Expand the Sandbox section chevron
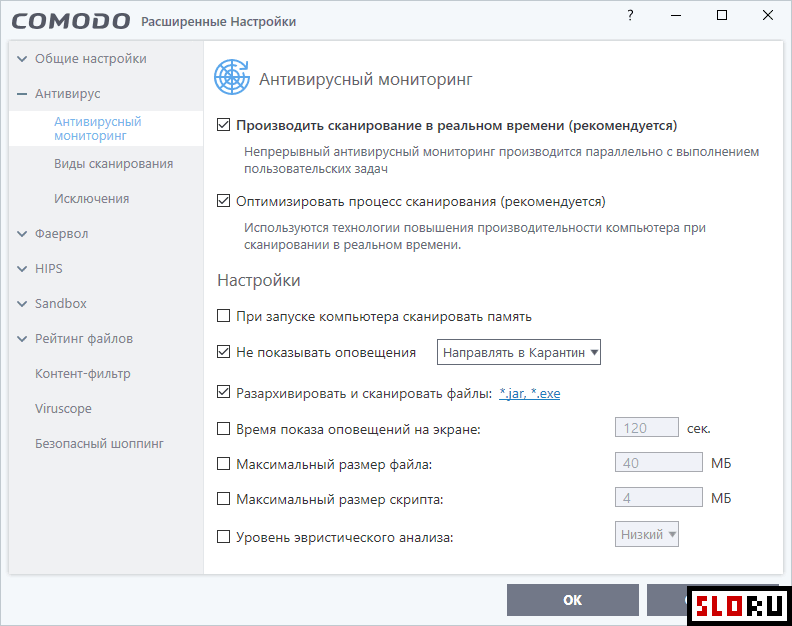Viewport: 792px width, 626px height. [22, 303]
